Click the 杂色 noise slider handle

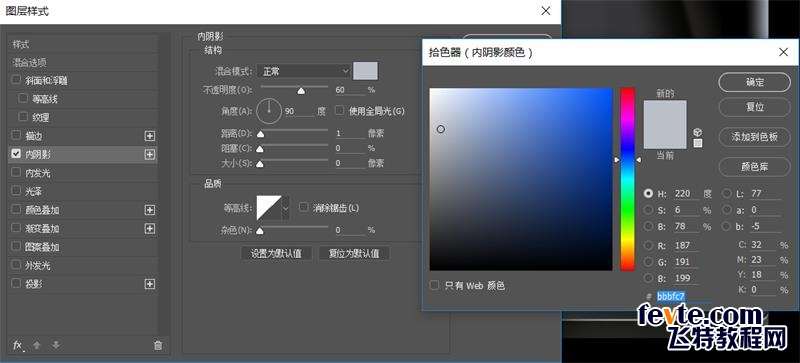pyautogui.click(x=260, y=231)
